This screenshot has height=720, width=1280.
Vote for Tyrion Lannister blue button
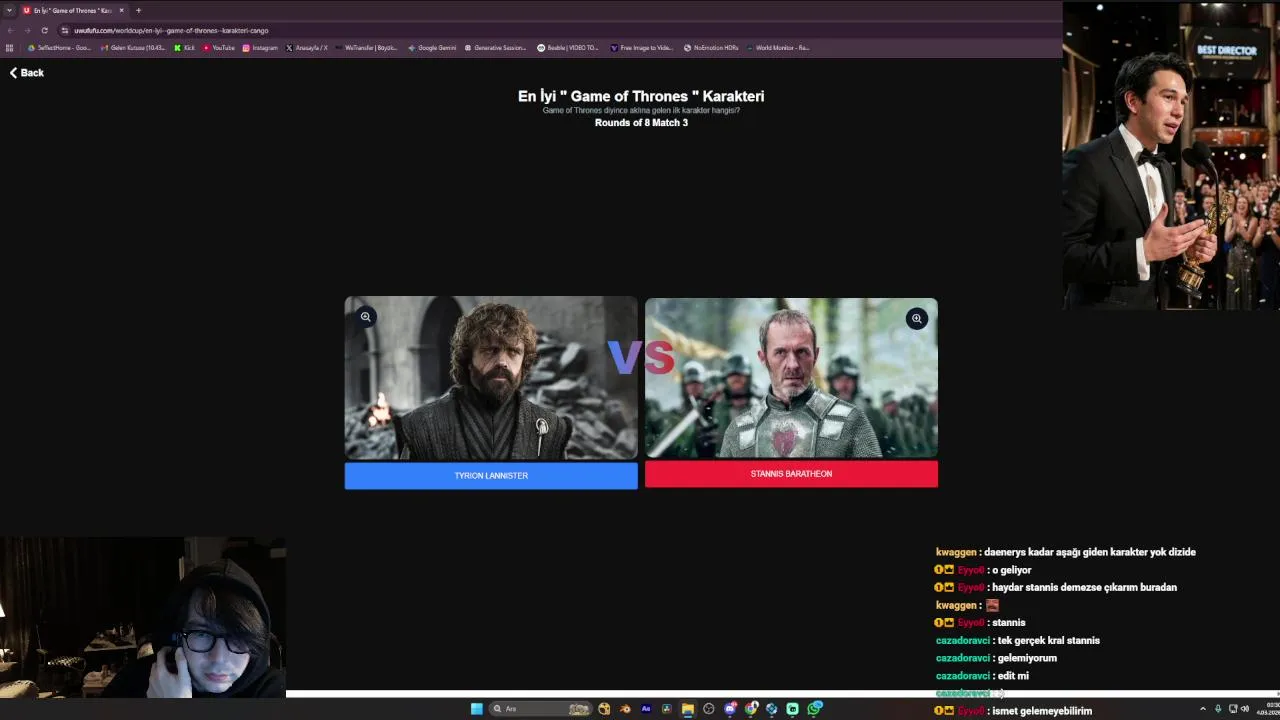[491, 476]
